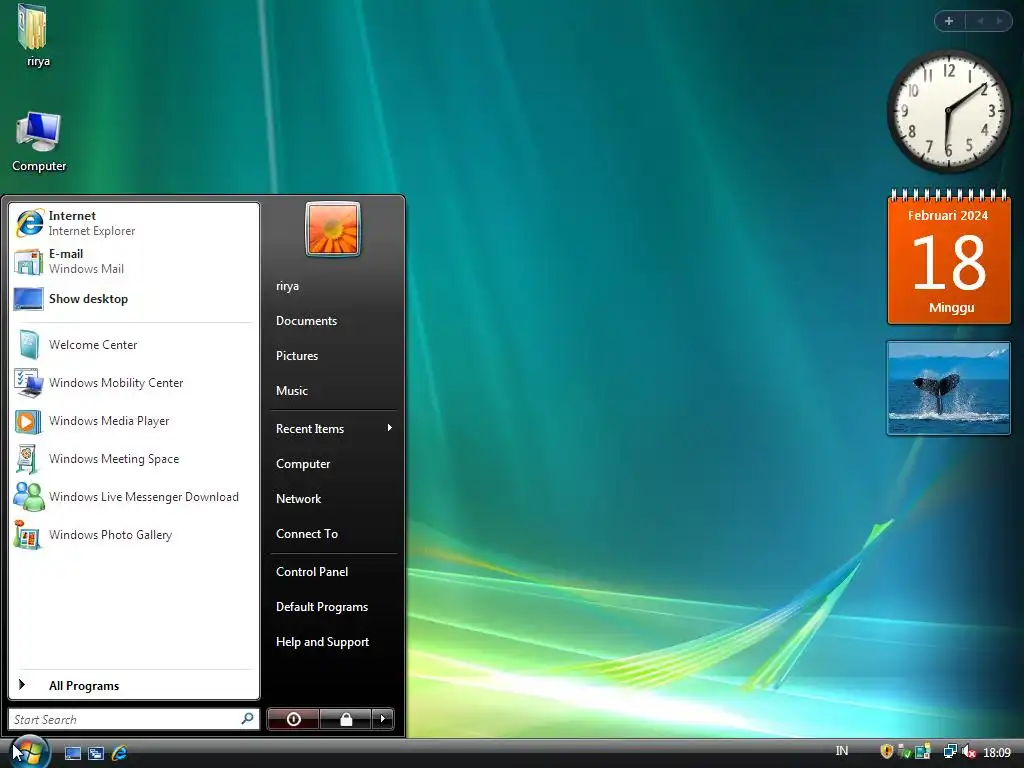The height and width of the screenshot is (768, 1024).
Task: Click the power sleep button
Action: point(293,719)
